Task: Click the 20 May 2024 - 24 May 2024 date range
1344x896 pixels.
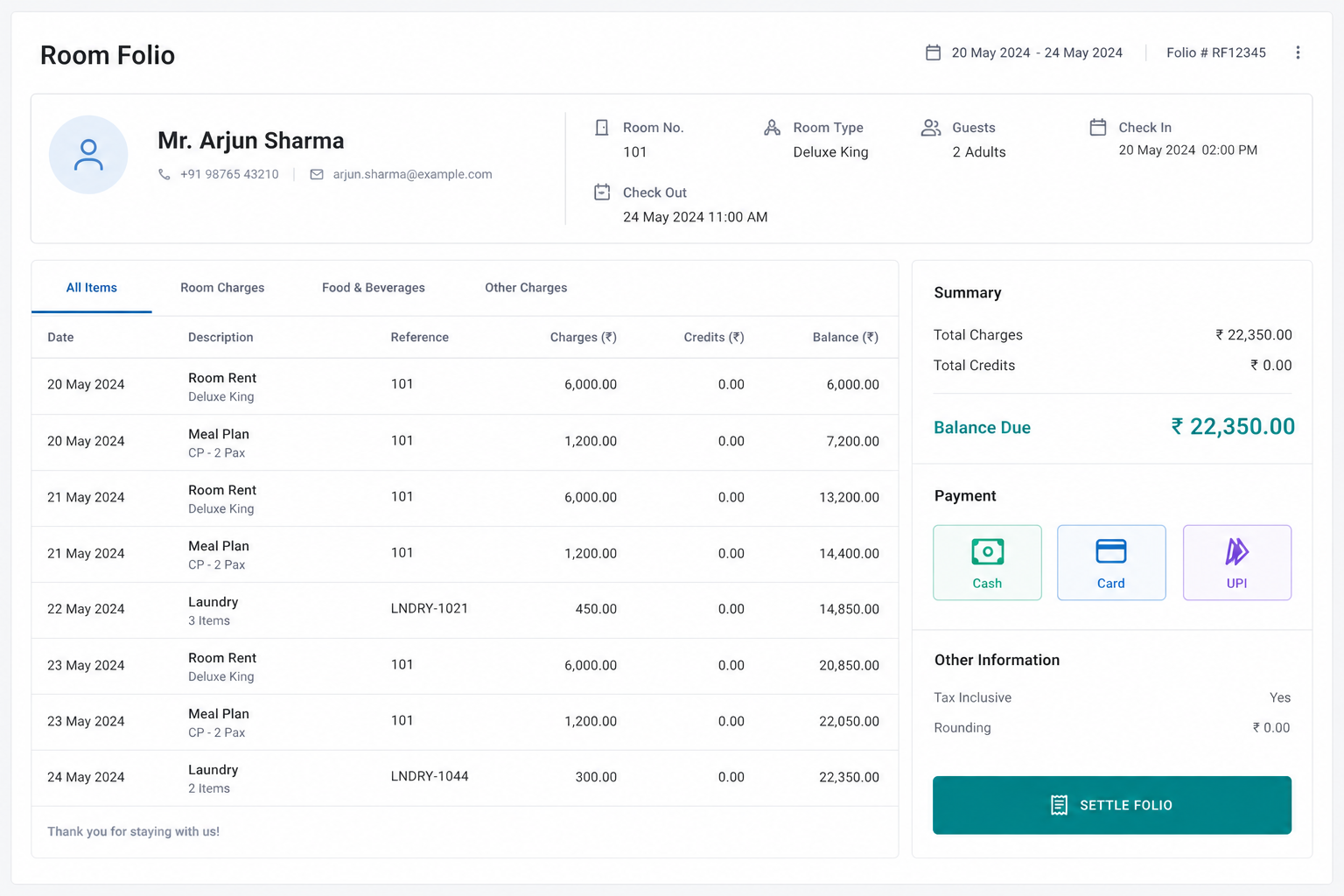Action: pos(1037,52)
